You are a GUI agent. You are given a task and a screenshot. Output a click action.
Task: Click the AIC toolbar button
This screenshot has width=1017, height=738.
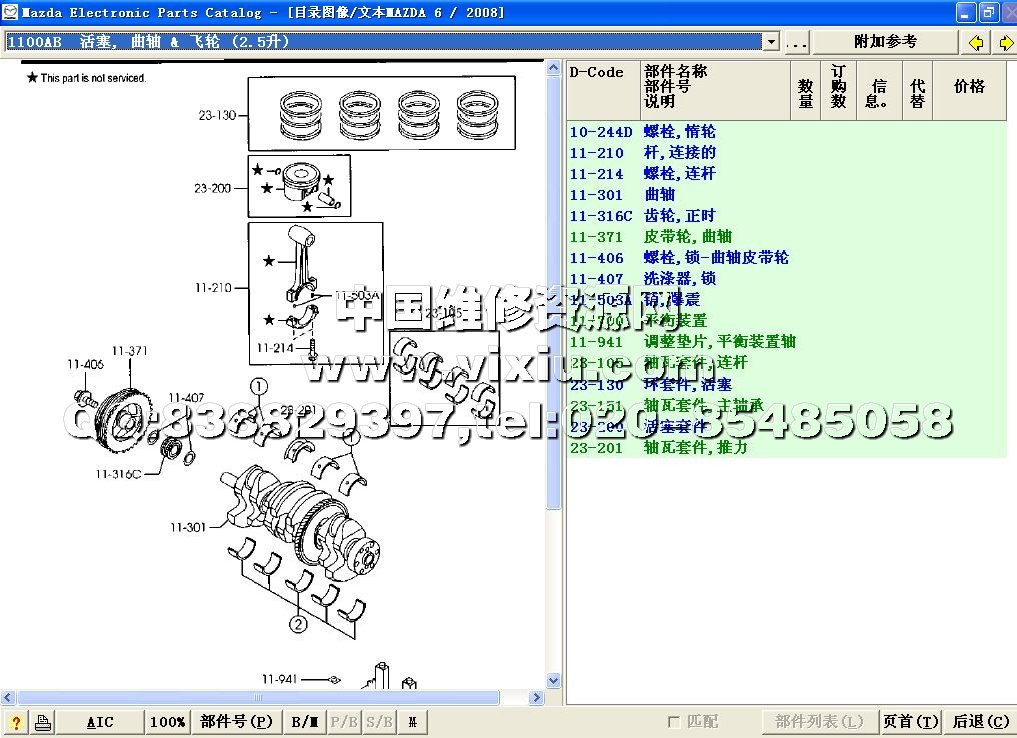coord(100,722)
